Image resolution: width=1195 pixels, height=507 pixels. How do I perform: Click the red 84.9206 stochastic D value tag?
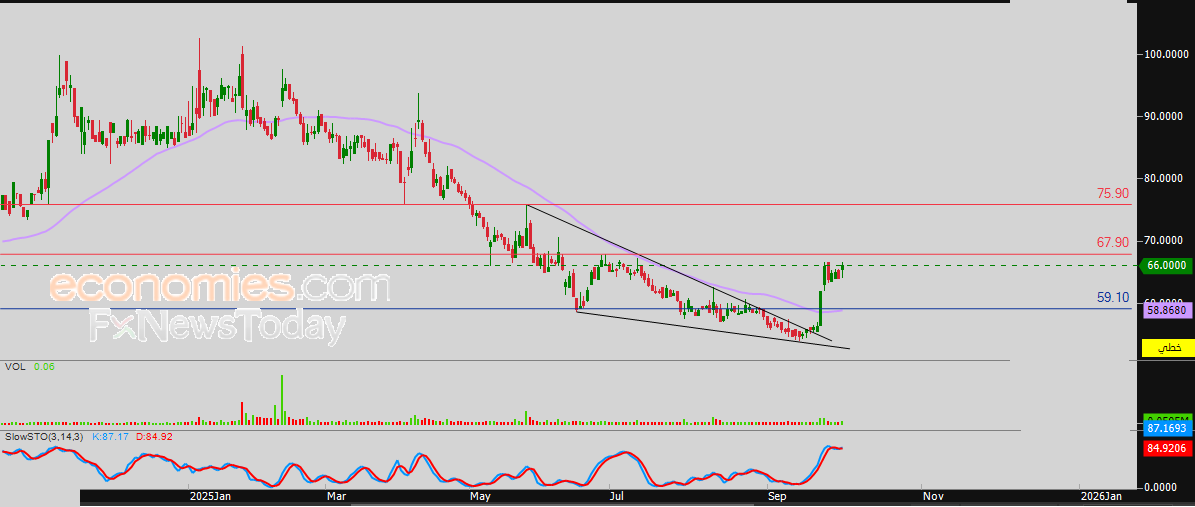pyautogui.click(x=1166, y=448)
